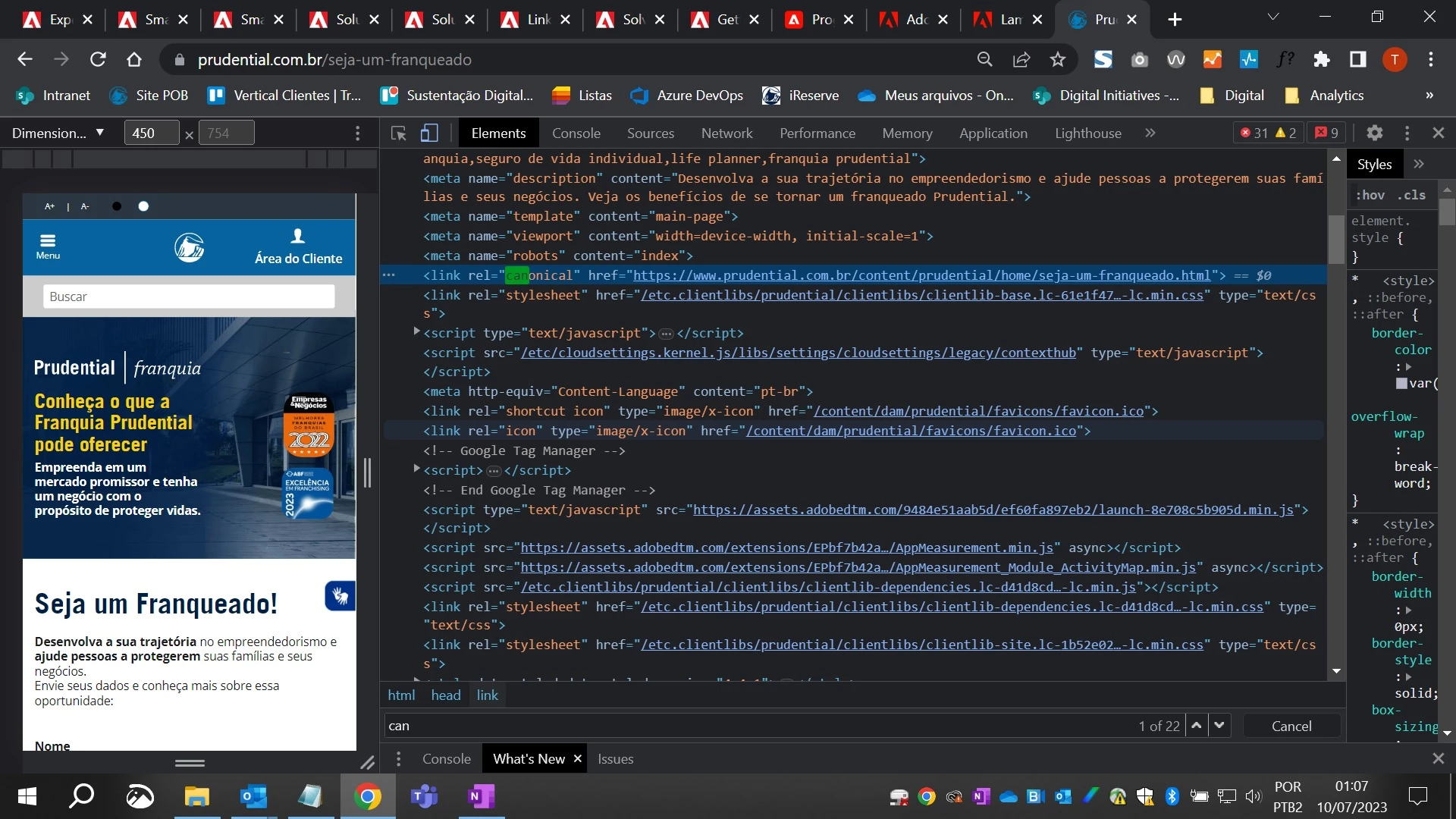The image size is (1456, 819).
Task: Open the Lighthouse tab
Action: click(x=1087, y=133)
